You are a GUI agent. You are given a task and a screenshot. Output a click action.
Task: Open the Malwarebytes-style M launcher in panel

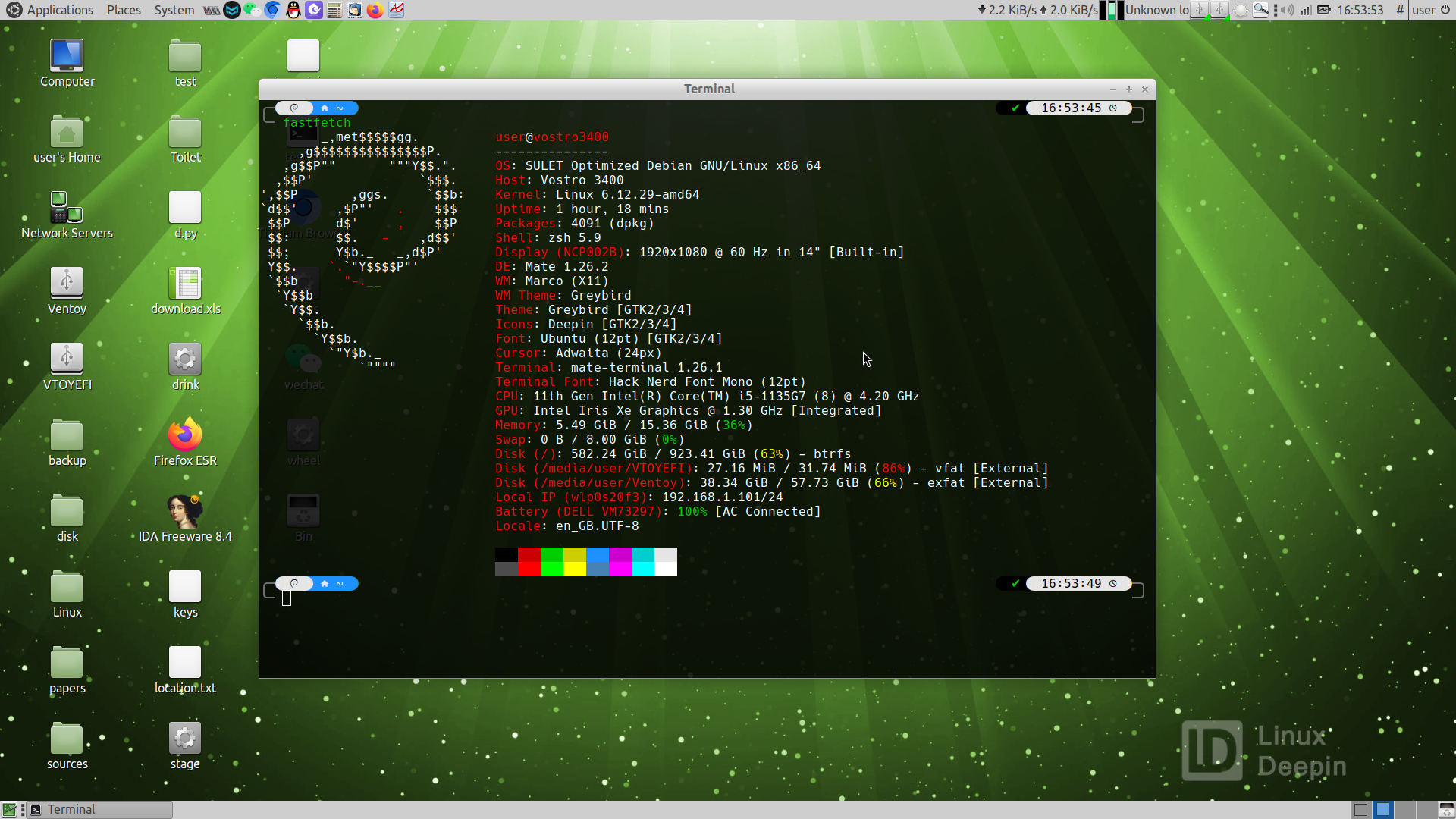[232, 10]
